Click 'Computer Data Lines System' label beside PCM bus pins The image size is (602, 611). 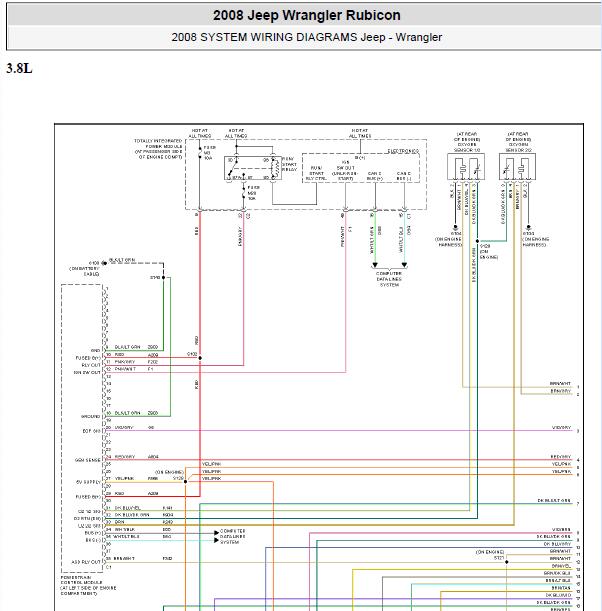tap(233, 536)
